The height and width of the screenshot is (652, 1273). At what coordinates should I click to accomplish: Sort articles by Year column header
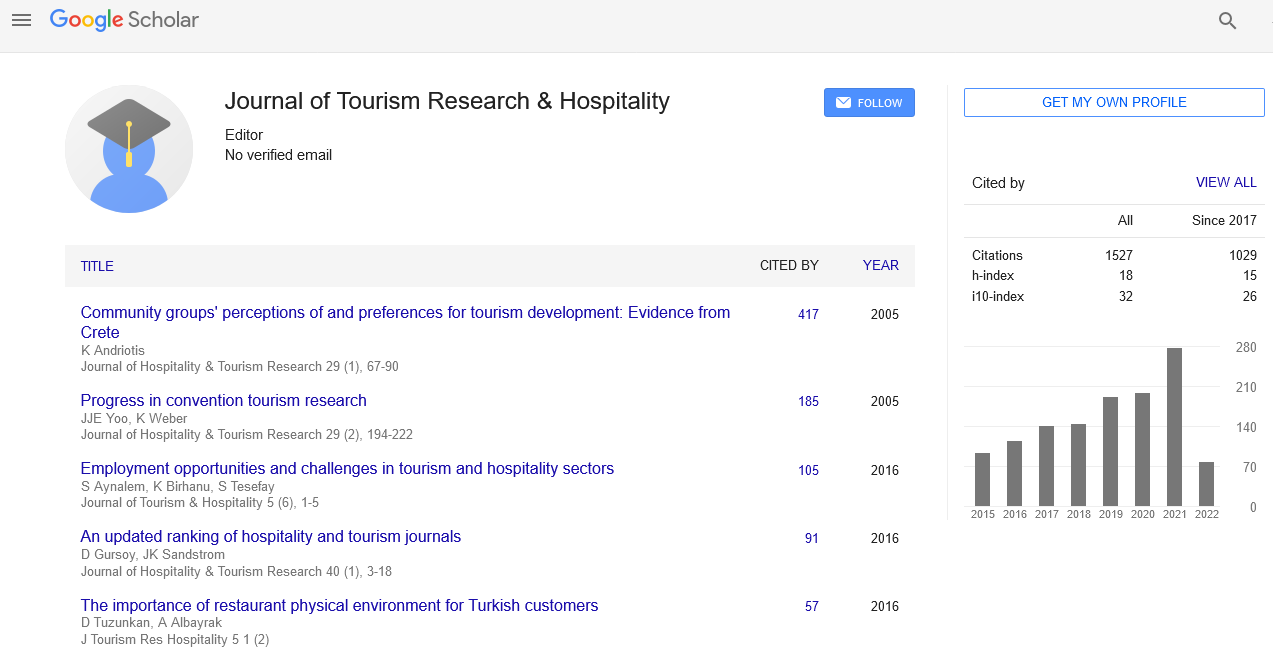pyautogui.click(x=881, y=266)
